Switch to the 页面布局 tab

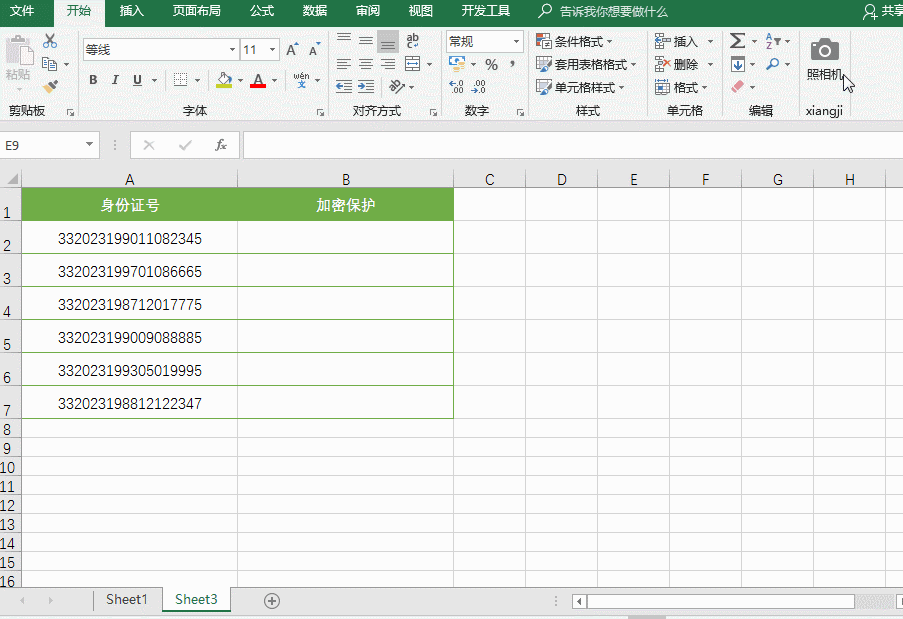click(x=196, y=12)
